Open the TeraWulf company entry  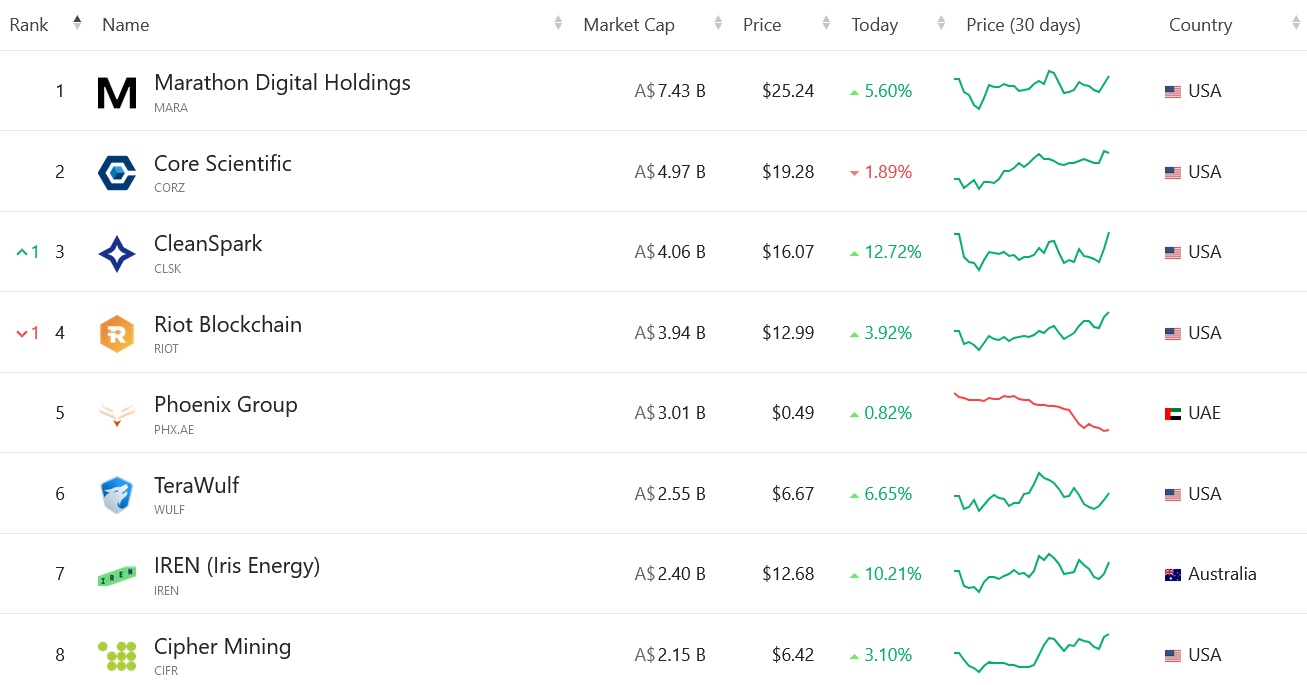coord(196,485)
